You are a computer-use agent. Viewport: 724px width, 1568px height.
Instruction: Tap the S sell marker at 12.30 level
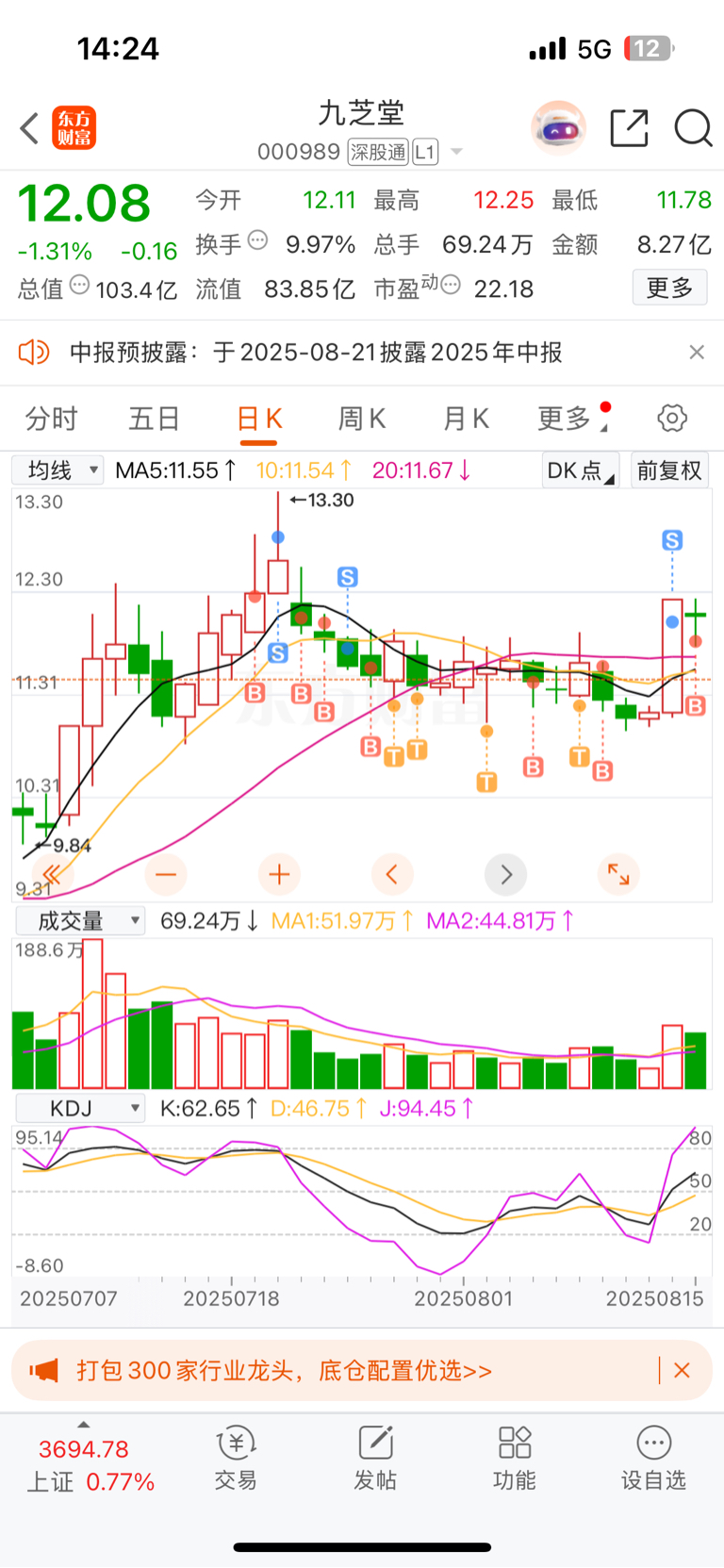(x=347, y=577)
